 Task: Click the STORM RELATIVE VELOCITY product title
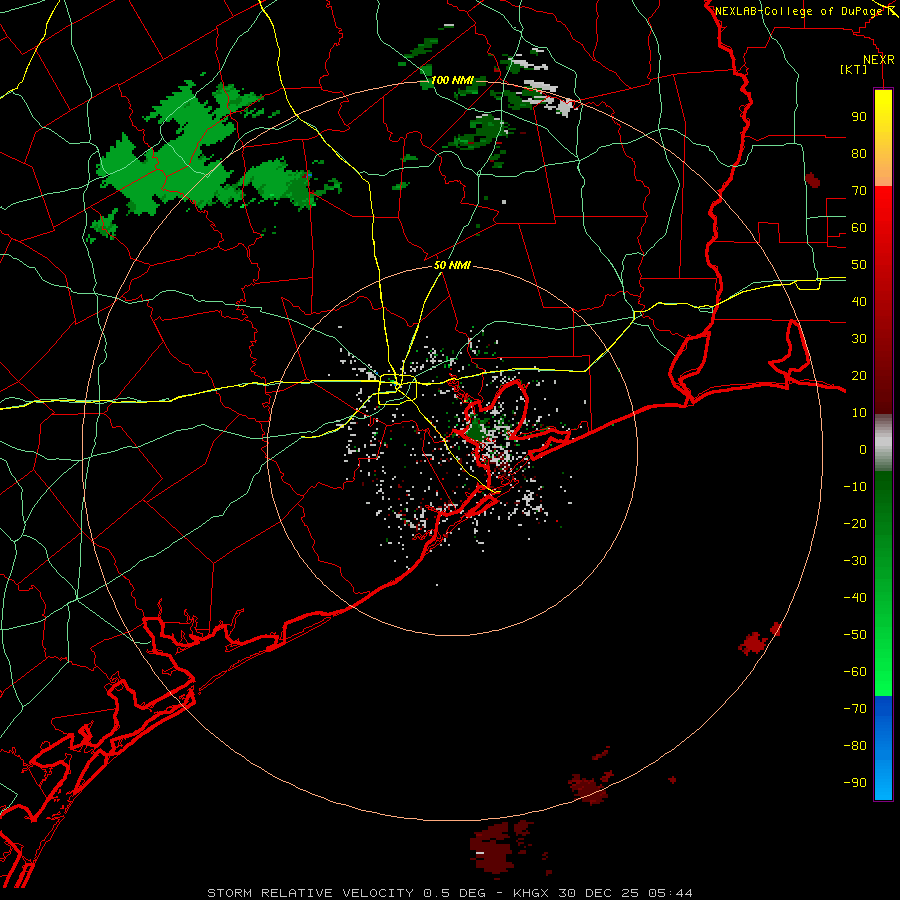(x=310, y=893)
